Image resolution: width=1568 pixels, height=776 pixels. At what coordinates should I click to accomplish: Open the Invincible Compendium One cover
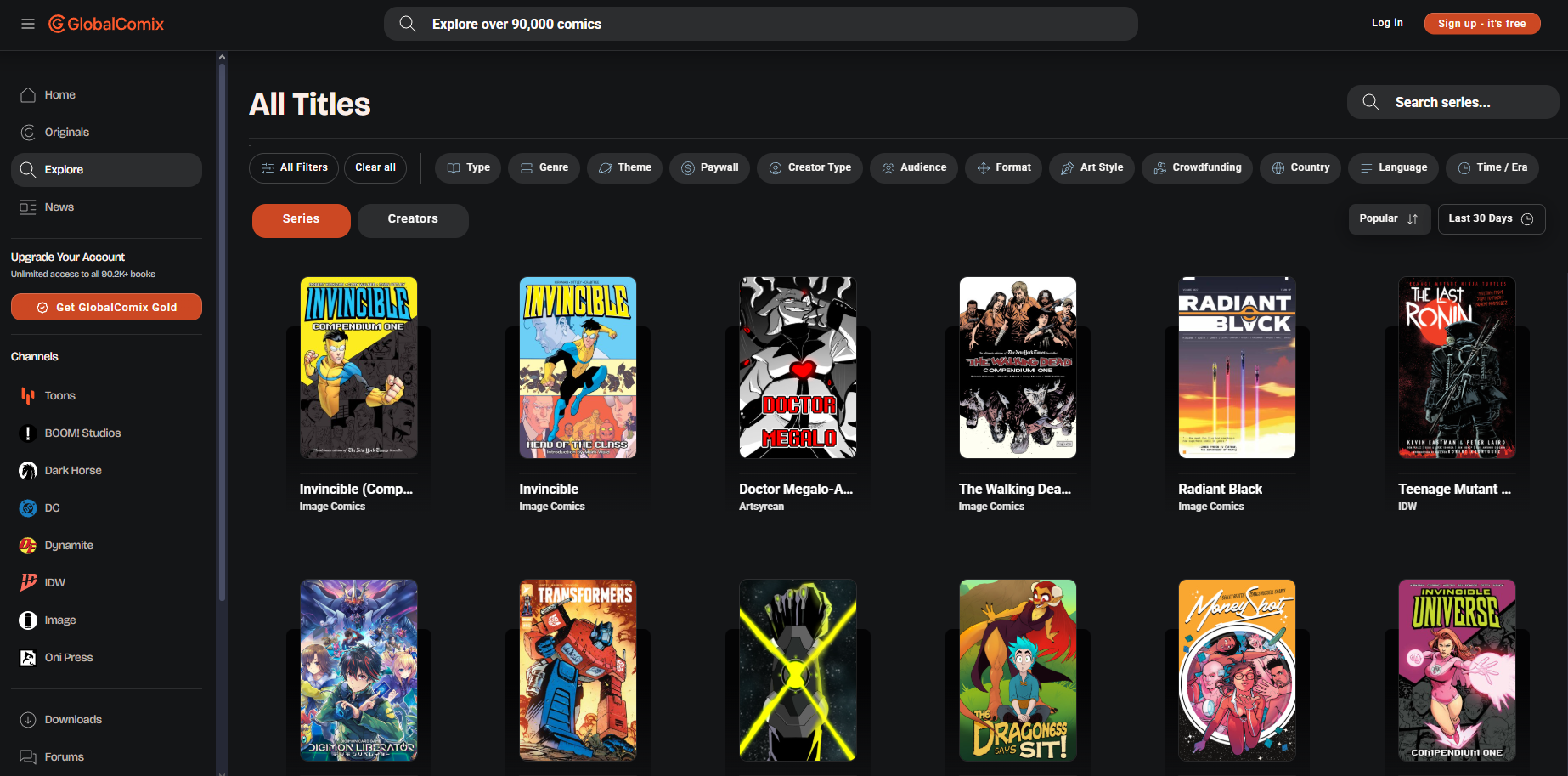click(358, 368)
